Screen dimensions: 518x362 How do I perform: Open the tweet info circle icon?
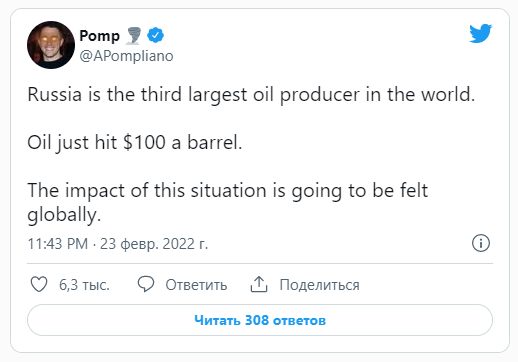click(481, 243)
